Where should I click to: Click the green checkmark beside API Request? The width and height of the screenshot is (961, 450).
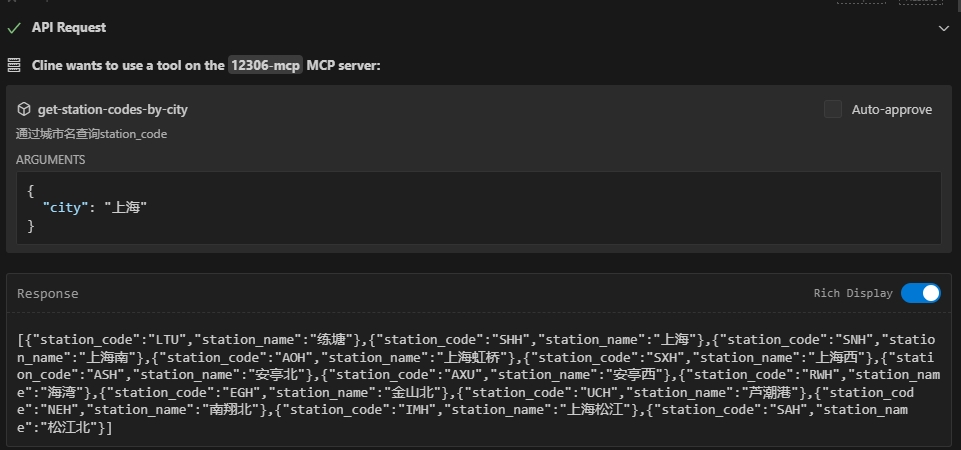click(14, 28)
